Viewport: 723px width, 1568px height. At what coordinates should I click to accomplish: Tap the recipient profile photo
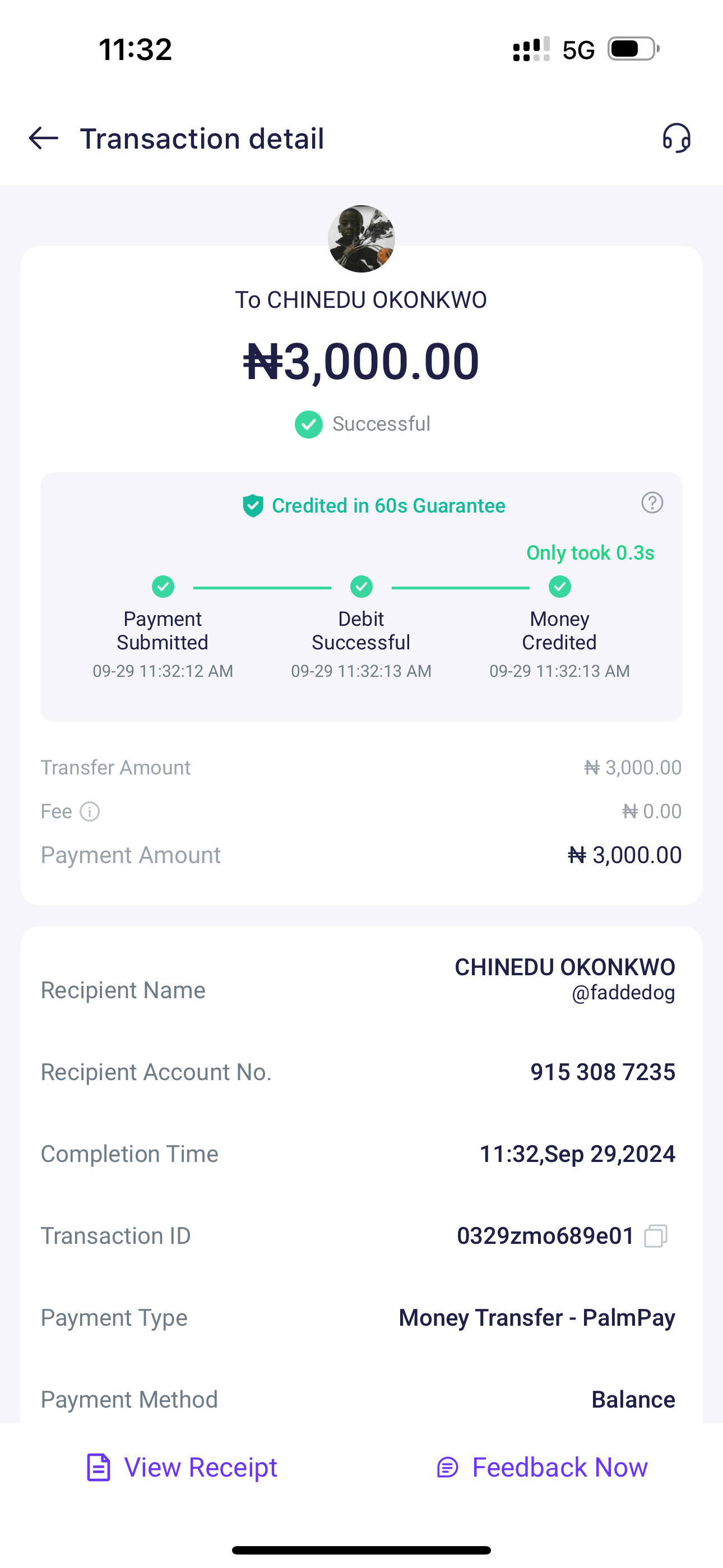coord(361,238)
